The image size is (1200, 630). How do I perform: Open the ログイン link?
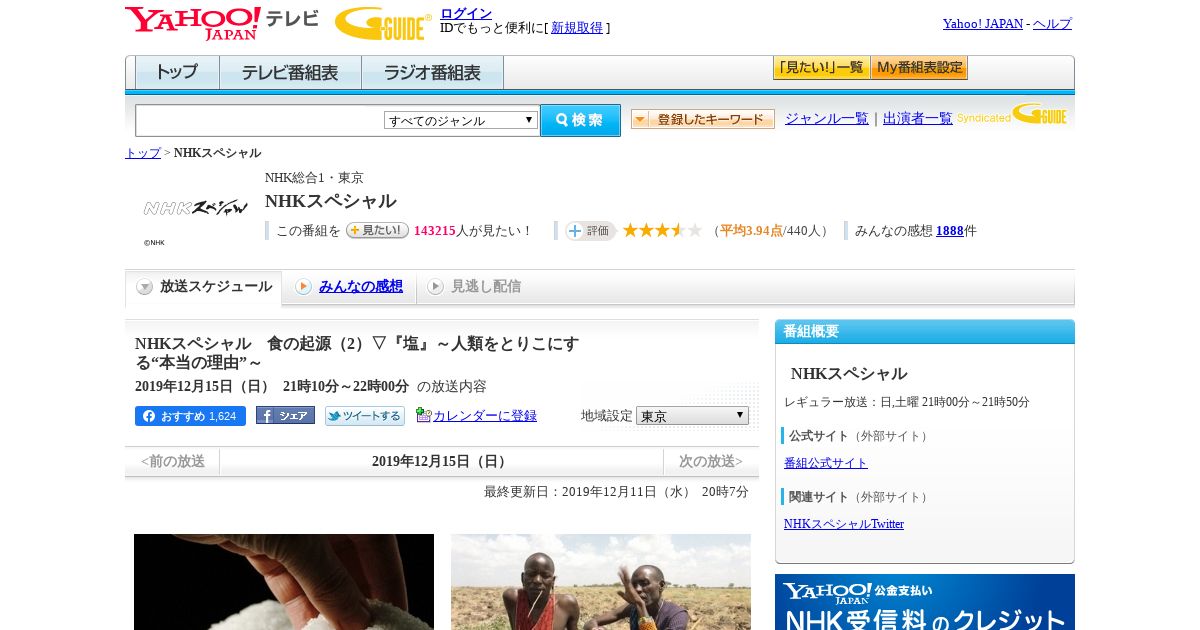466,13
